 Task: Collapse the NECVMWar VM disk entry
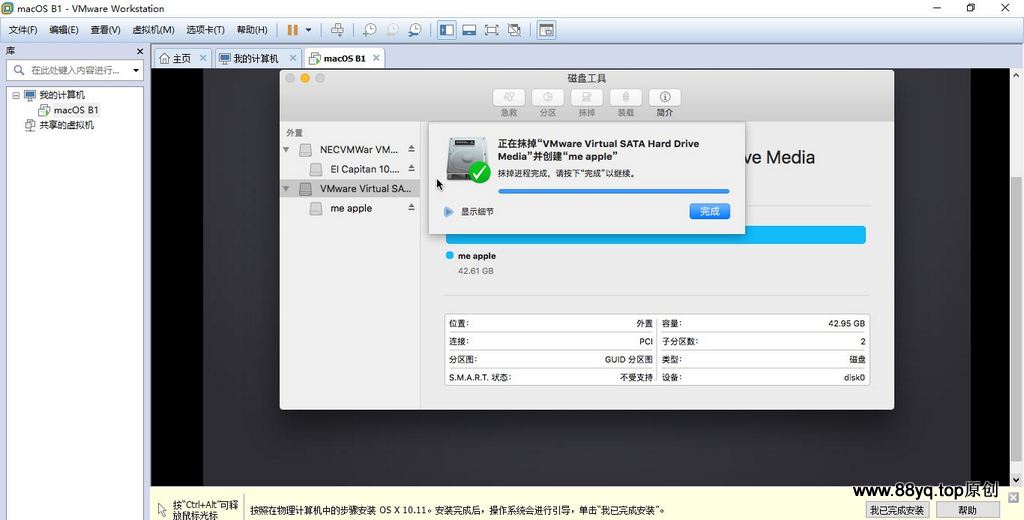(x=286, y=150)
